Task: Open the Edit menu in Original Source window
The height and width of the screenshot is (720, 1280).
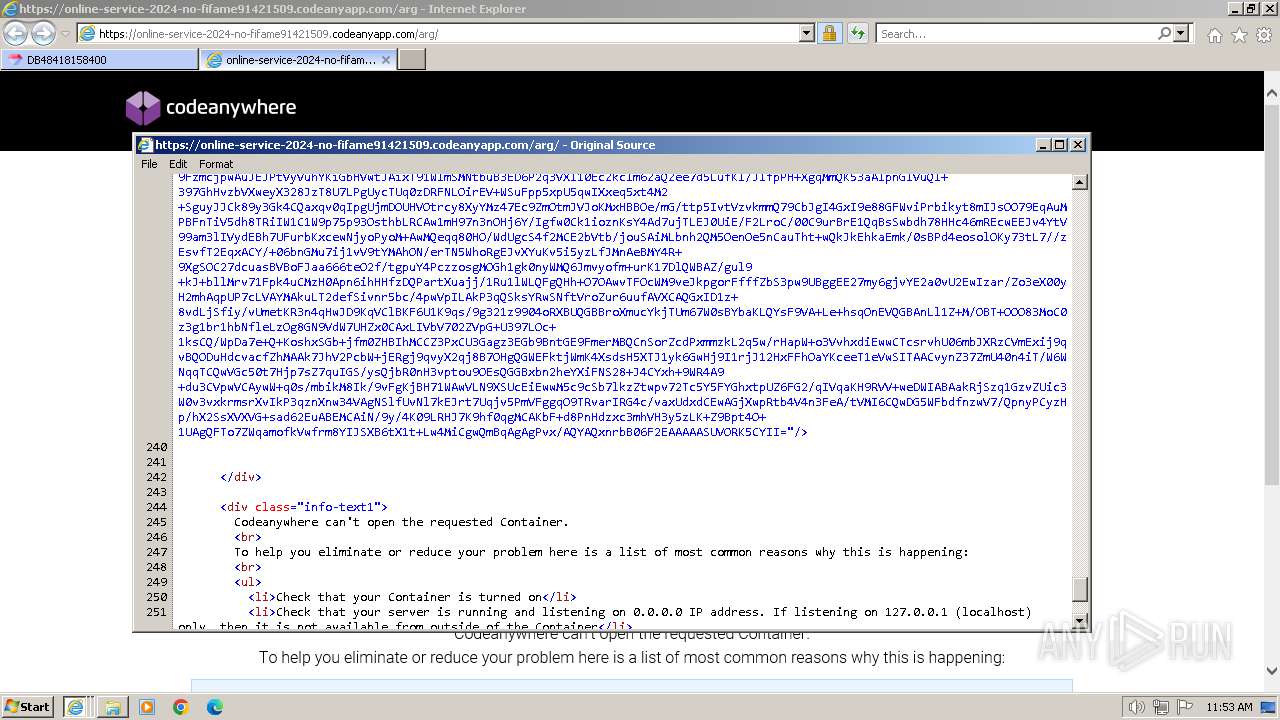Action: [x=178, y=164]
